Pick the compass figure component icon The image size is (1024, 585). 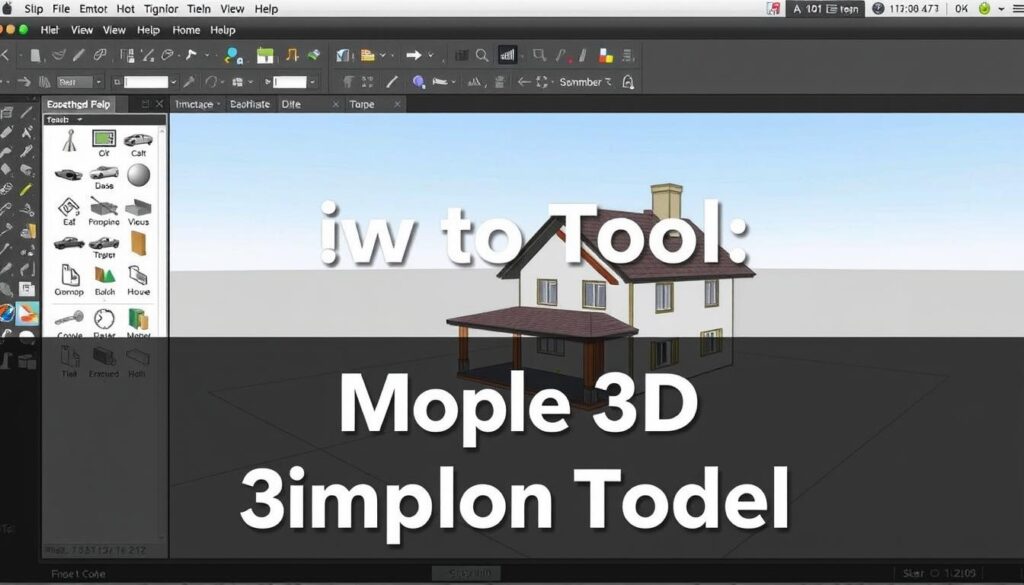coord(70,140)
